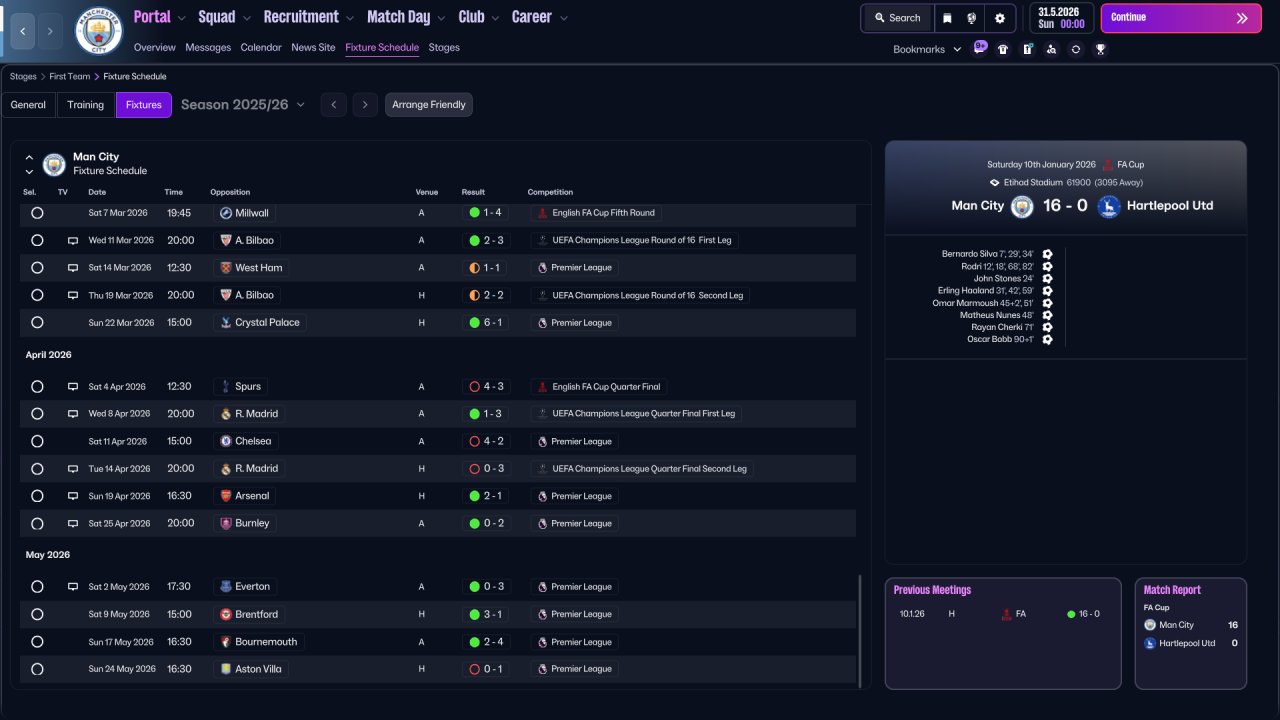The image size is (1280, 720).
Task: Open the News Site tab
Action: click(313, 47)
